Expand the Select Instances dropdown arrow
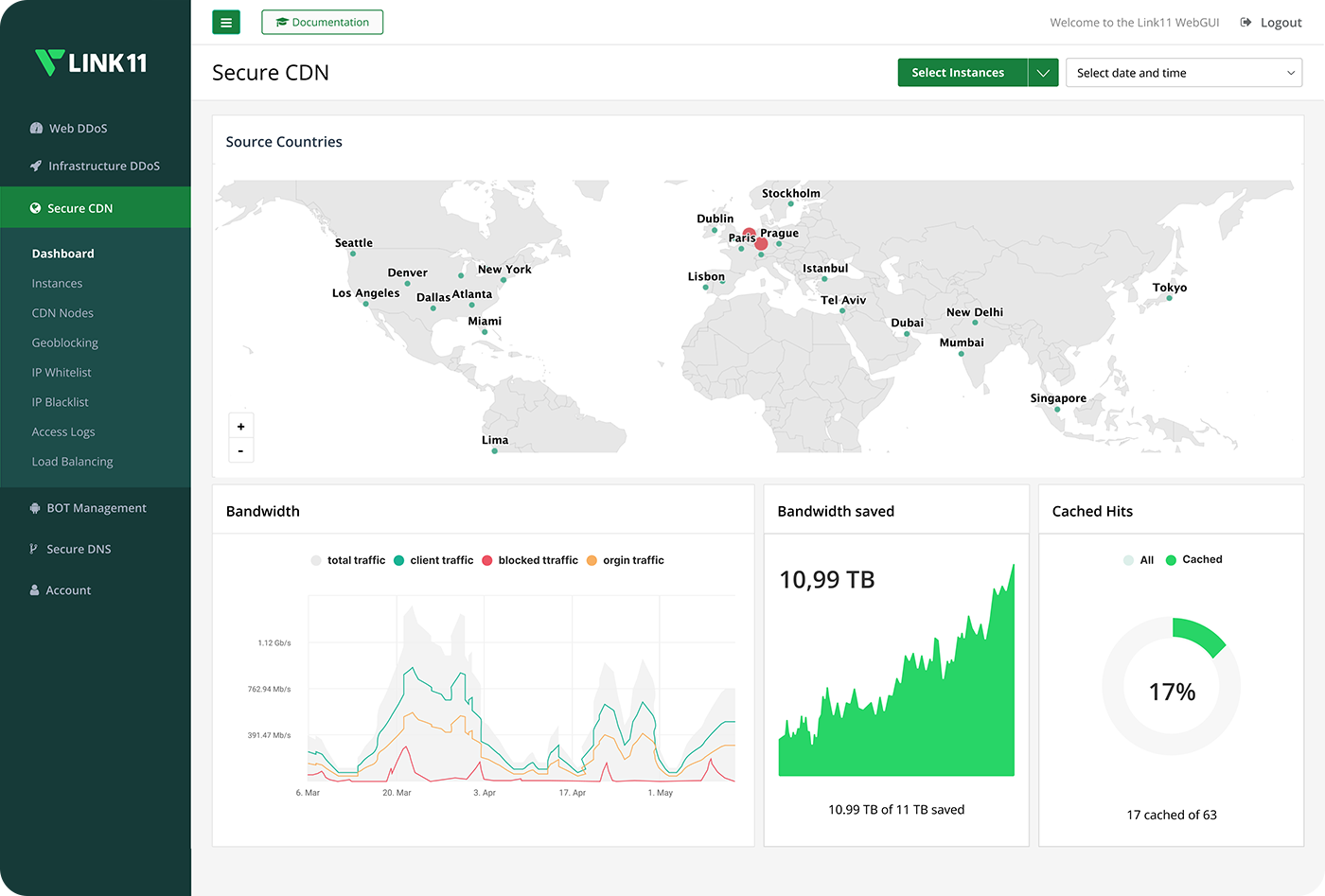1325x896 pixels. click(x=1043, y=73)
